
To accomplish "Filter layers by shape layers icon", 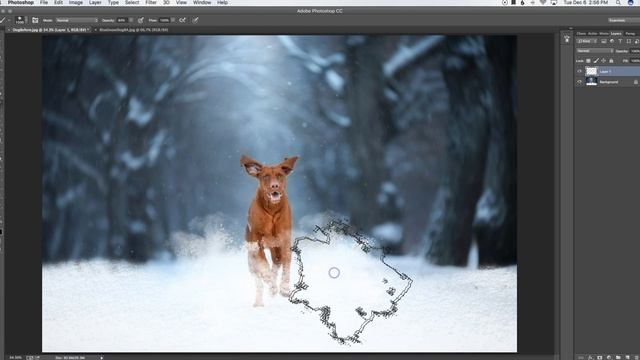I will click(629, 41).
